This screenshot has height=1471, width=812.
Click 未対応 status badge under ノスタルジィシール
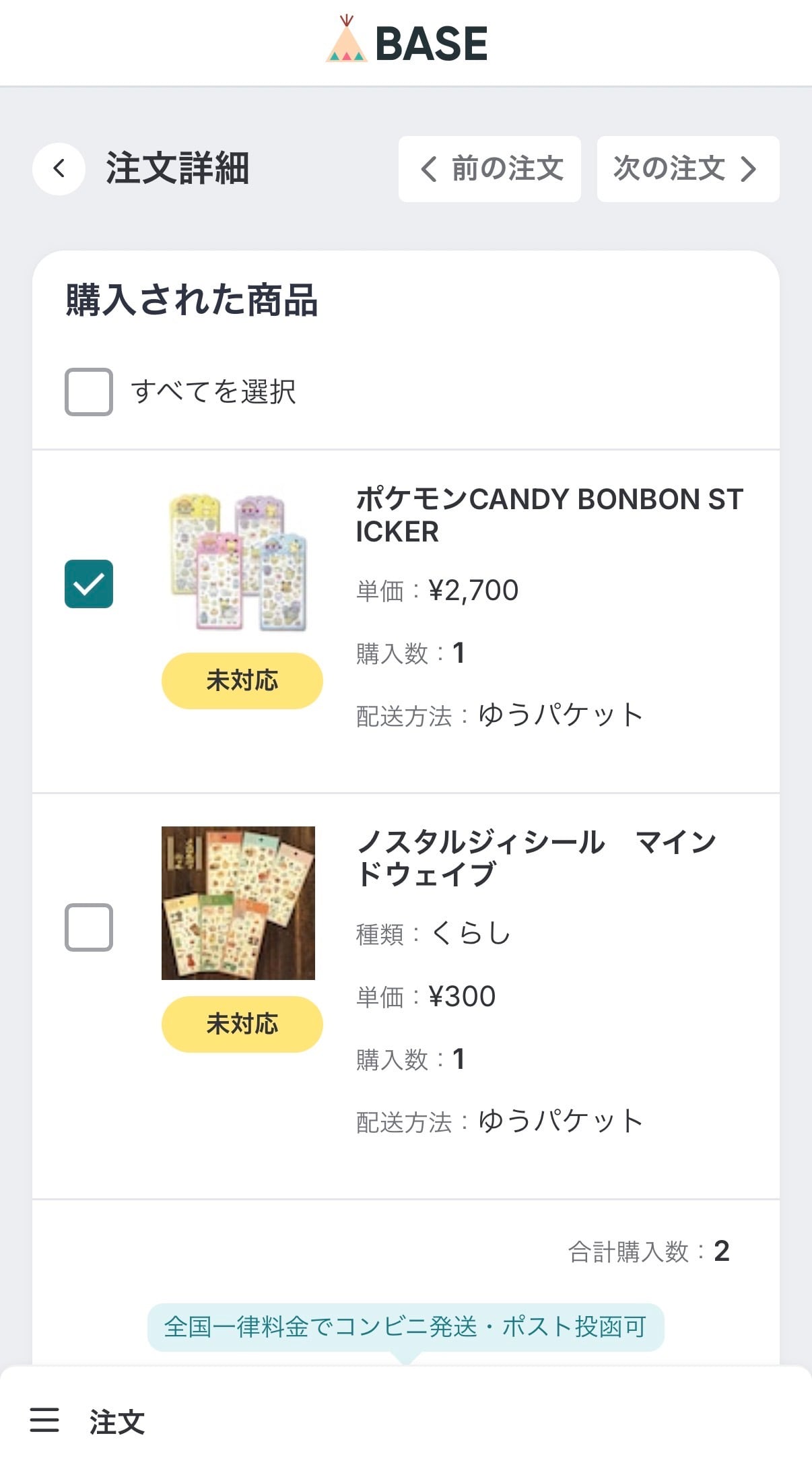242,1024
